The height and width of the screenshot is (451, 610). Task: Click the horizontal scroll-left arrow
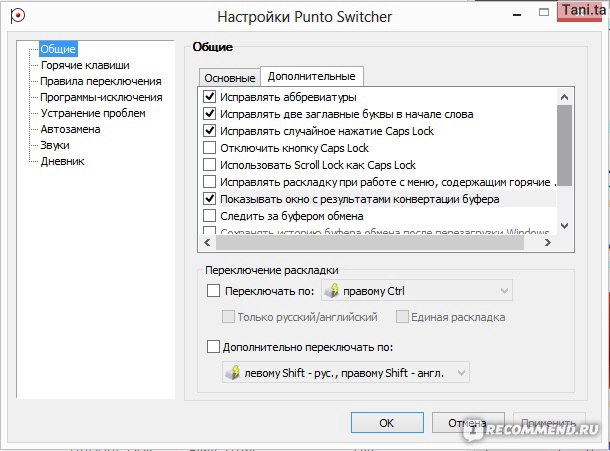point(207,242)
